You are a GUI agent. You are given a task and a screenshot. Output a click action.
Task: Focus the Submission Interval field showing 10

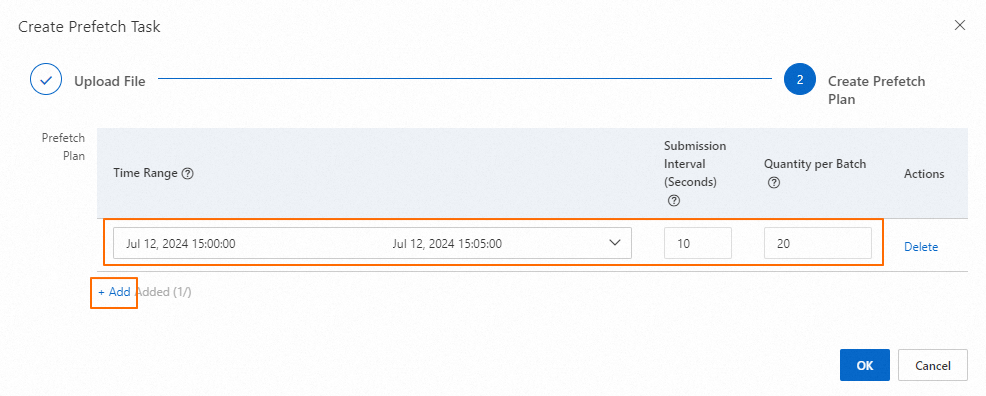pyautogui.click(x=698, y=243)
